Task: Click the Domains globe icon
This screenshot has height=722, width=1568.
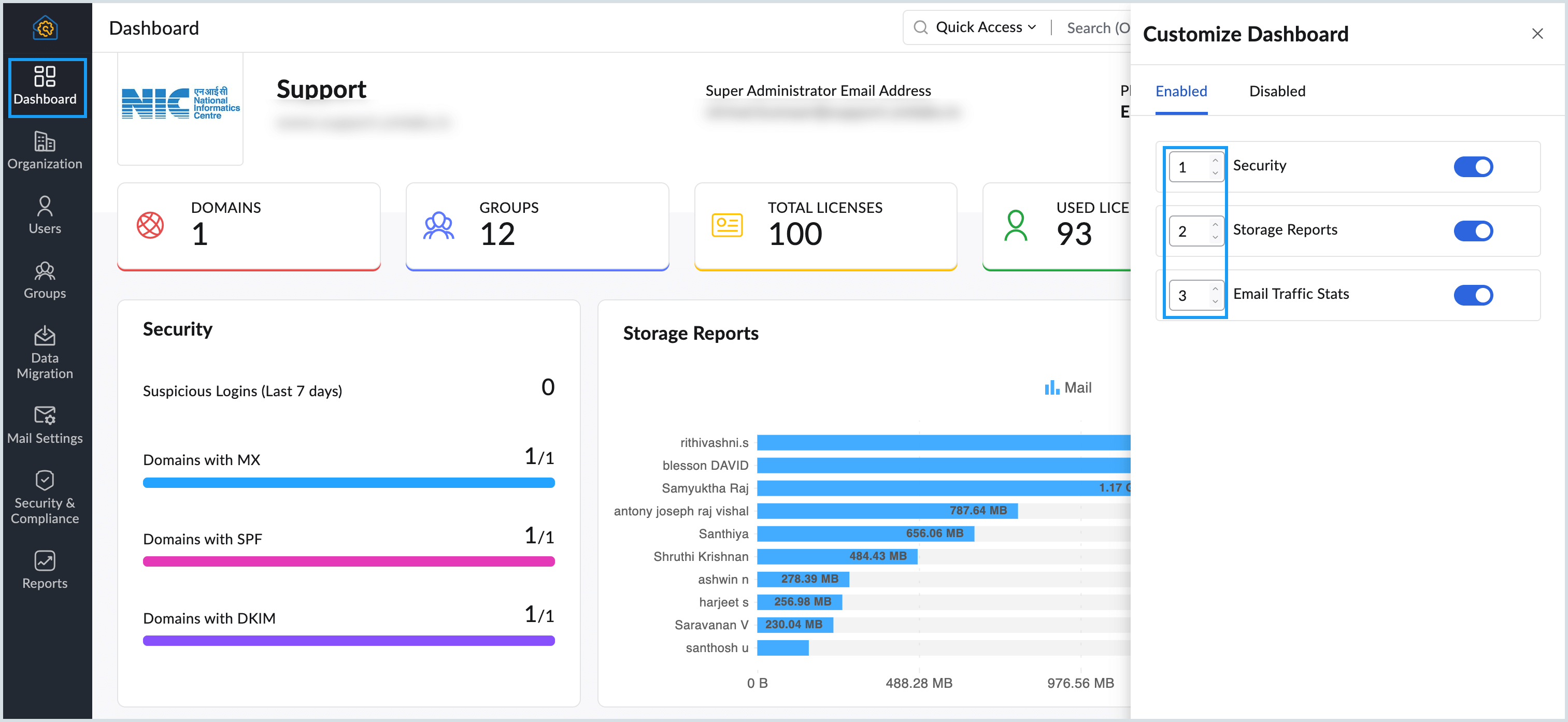Action: coord(150,225)
